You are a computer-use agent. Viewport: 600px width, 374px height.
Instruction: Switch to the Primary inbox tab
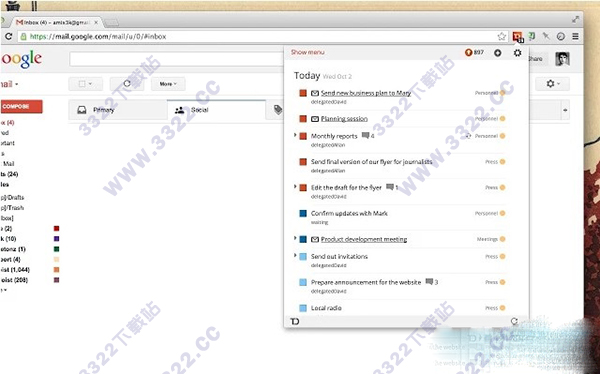tap(118, 110)
